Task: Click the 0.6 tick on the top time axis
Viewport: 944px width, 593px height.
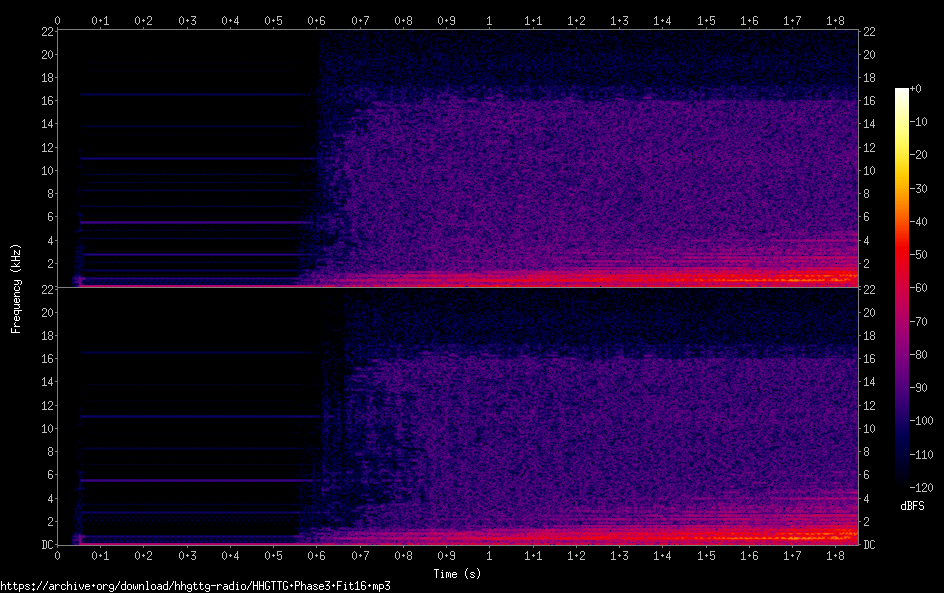Action: point(316,20)
